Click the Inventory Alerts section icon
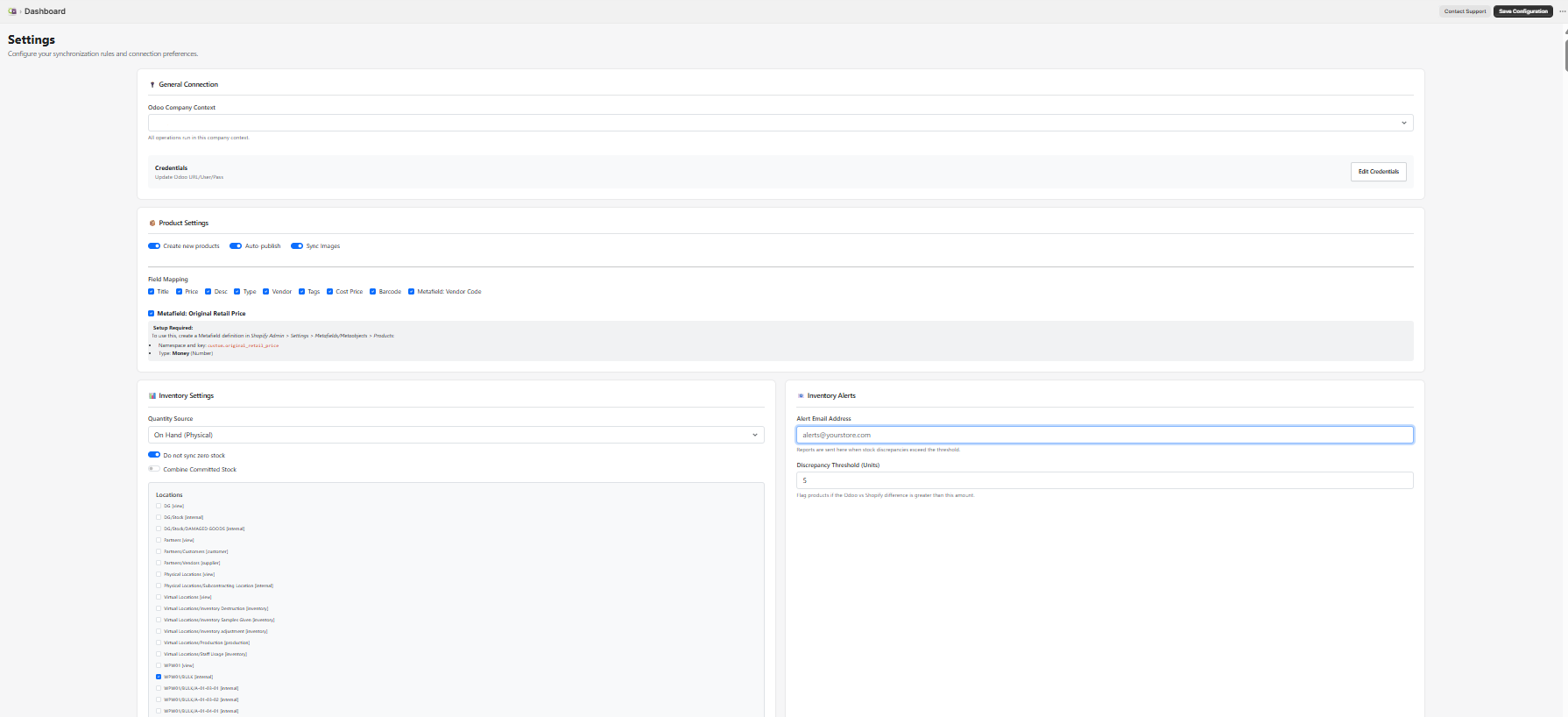 click(x=801, y=396)
